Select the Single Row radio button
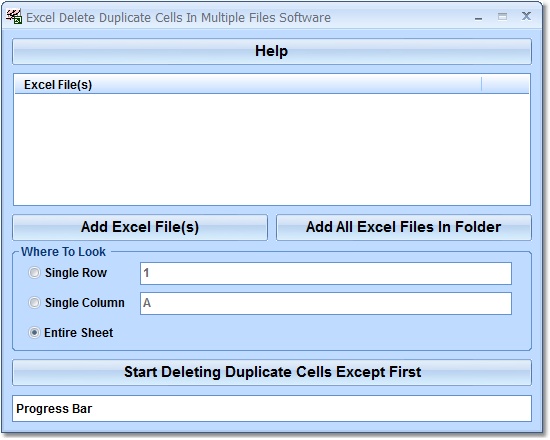The width and height of the screenshot is (550, 440). coord(34,273)
